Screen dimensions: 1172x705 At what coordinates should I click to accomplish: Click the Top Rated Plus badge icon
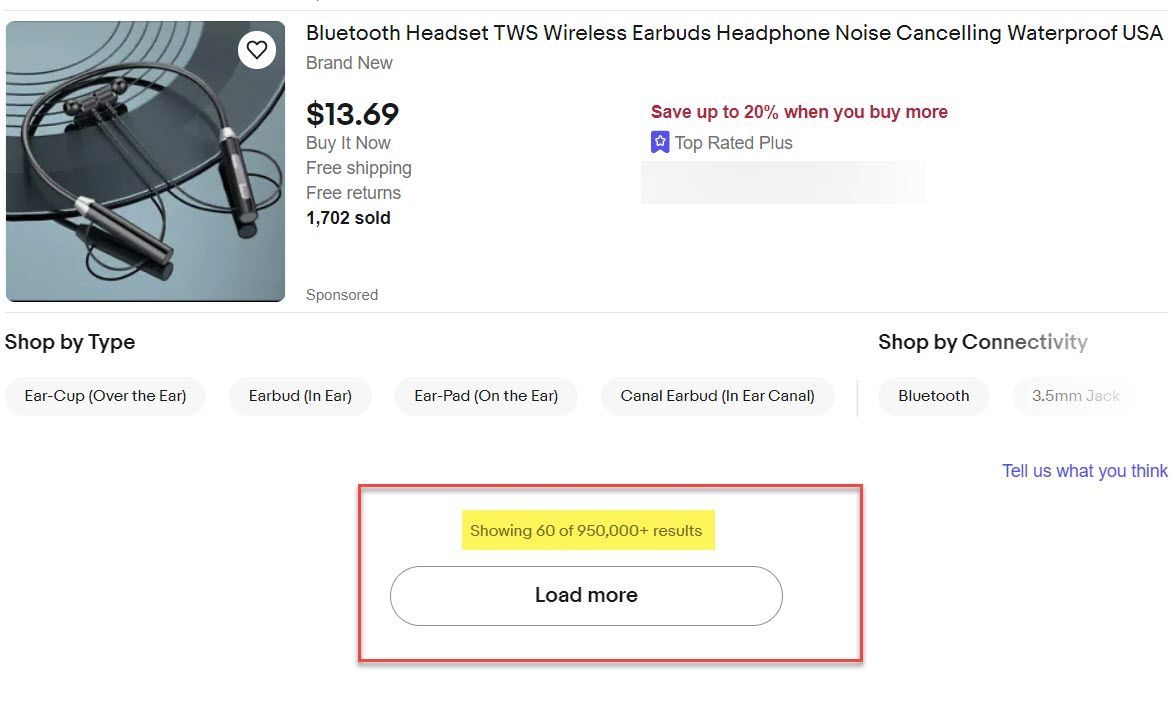click(660, 142)
